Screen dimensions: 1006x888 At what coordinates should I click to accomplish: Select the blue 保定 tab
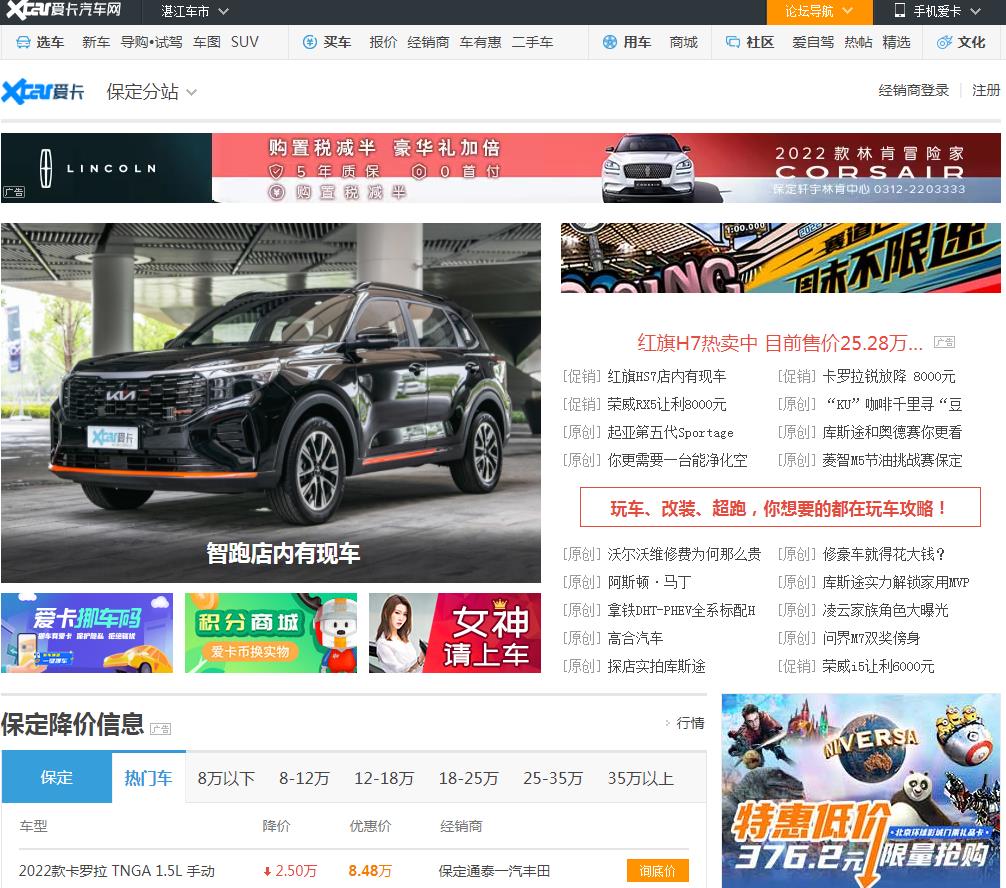coord(56,777)
